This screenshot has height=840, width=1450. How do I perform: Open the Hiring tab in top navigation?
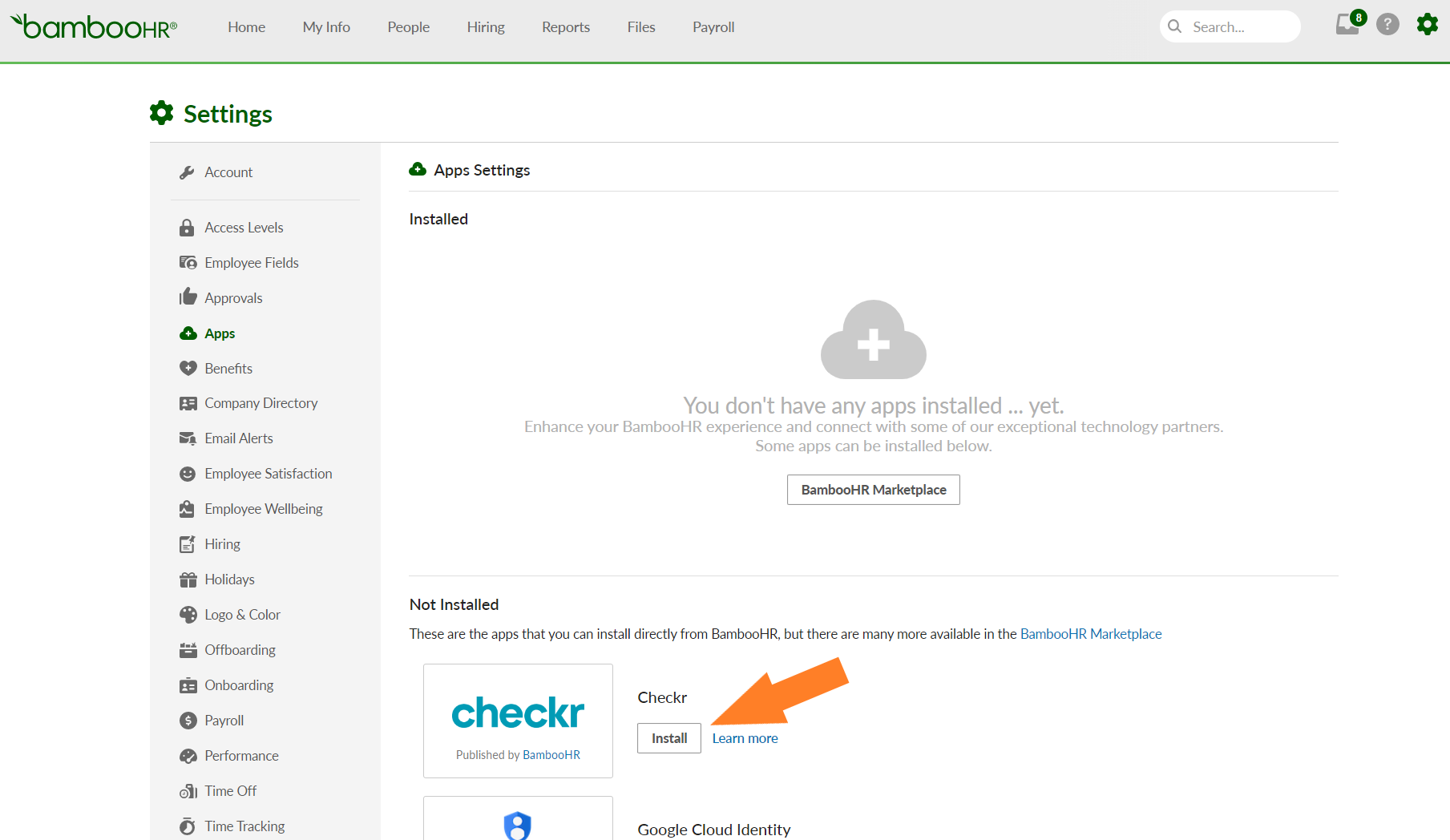click(486, 26)
